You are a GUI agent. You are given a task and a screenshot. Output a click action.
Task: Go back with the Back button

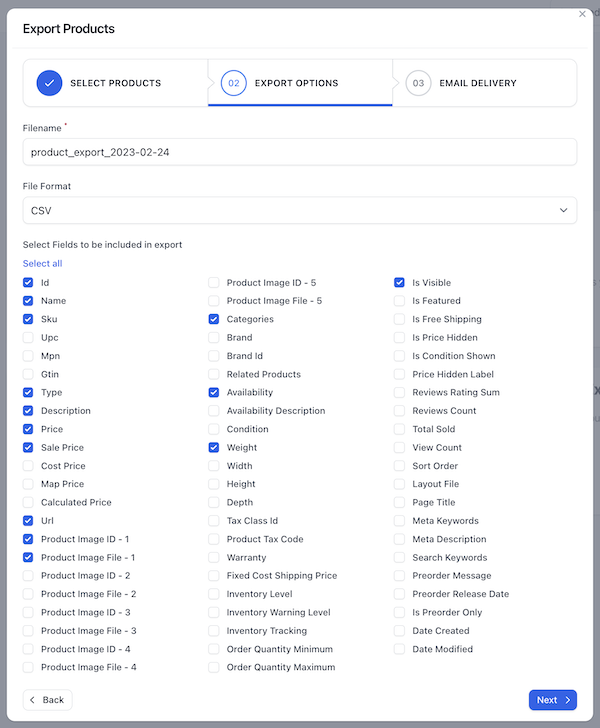tap(47, 700)
